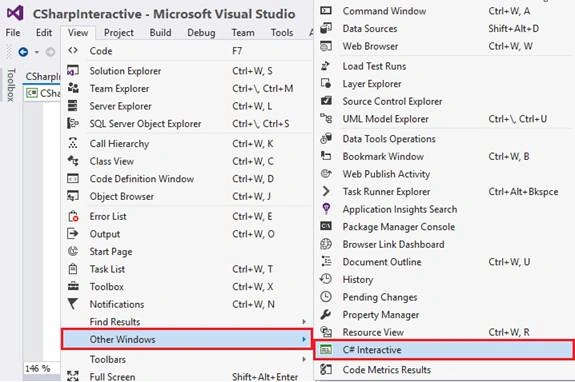Click the Call Hierarchy icon

coord(73,143)
